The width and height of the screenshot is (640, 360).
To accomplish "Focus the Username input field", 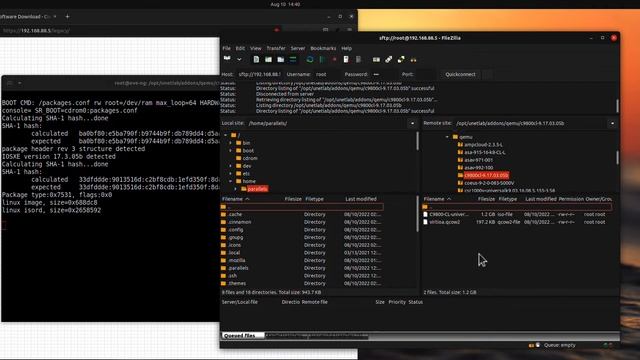I will click(x=327, y=74).
